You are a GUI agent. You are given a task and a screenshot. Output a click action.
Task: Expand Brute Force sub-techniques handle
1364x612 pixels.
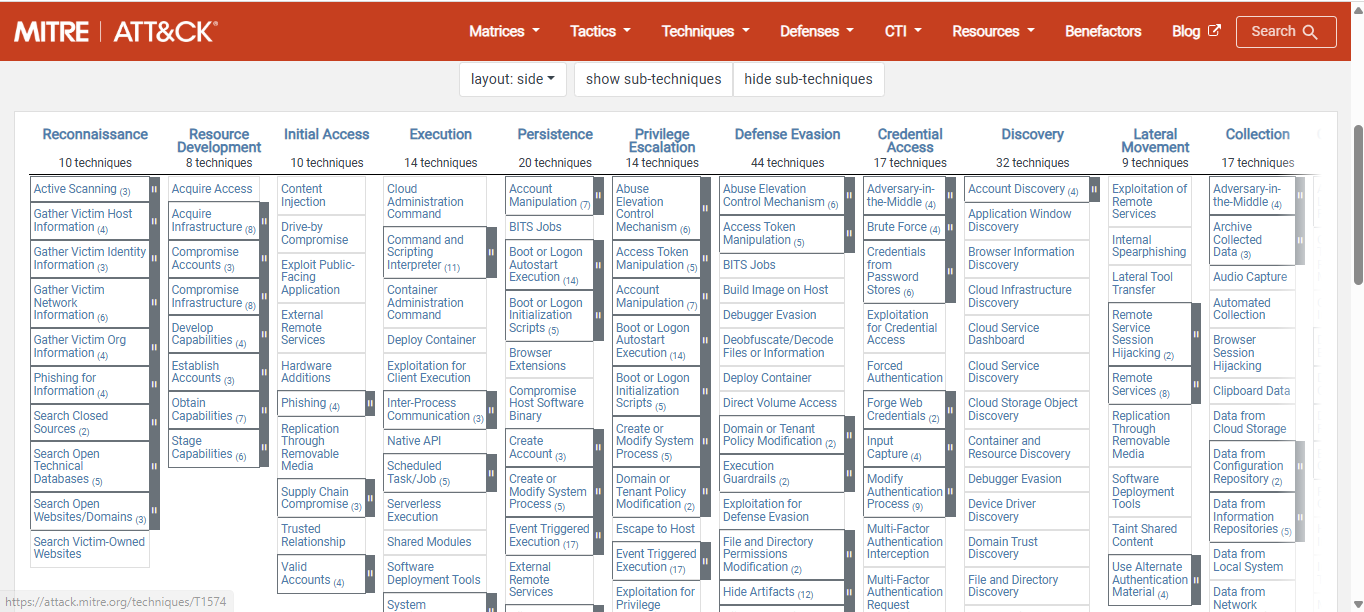(949, 227)
